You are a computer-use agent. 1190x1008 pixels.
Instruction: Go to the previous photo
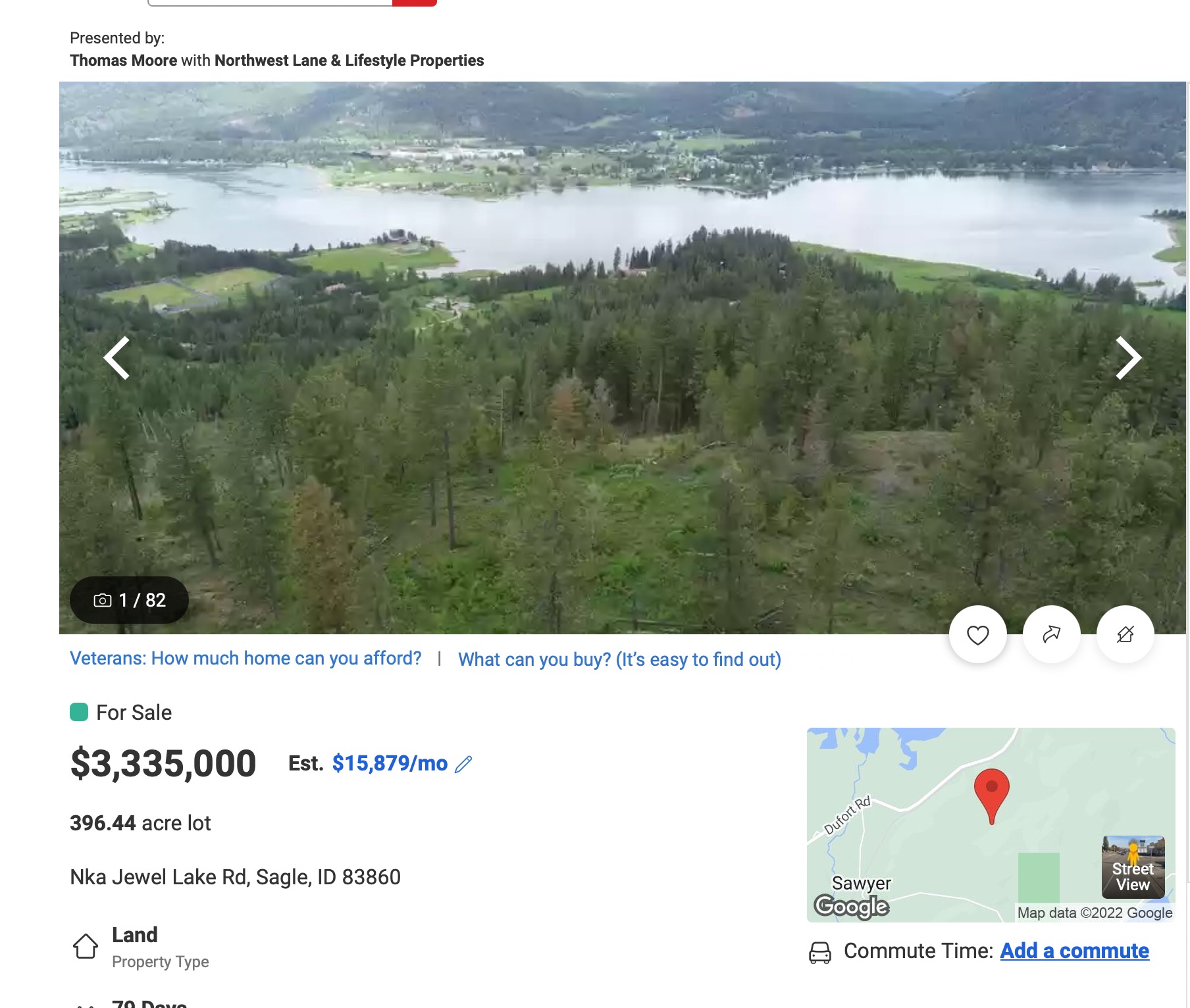click(117, 358)
